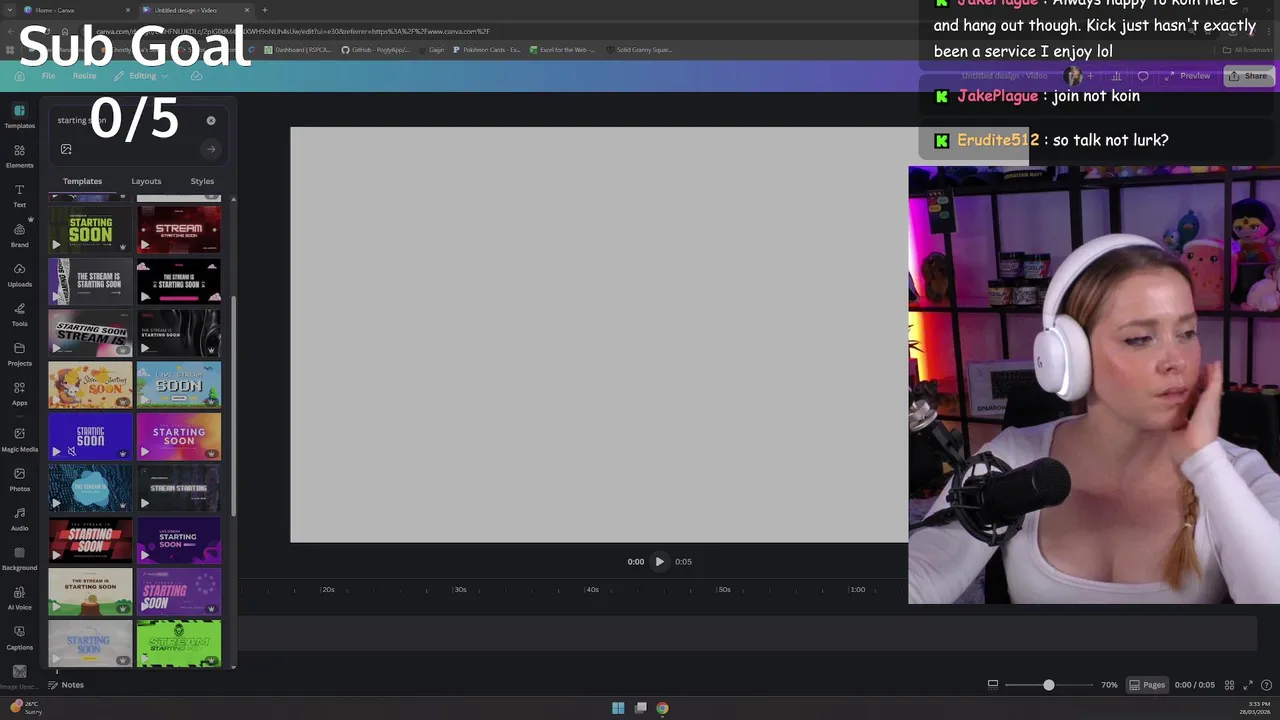Screen dimensions: 1280x720
Task: Open the comments speech bubble icon
Action: [x=1143, y=76]
